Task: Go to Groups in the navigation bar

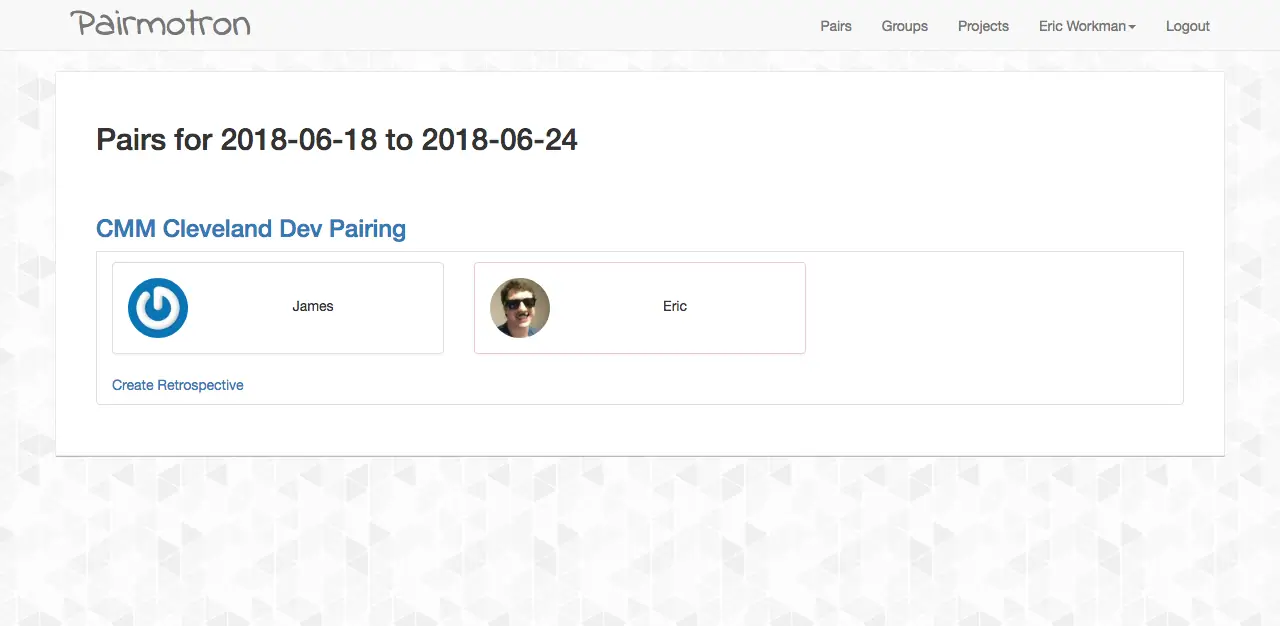Action: [x=904, y=26]
